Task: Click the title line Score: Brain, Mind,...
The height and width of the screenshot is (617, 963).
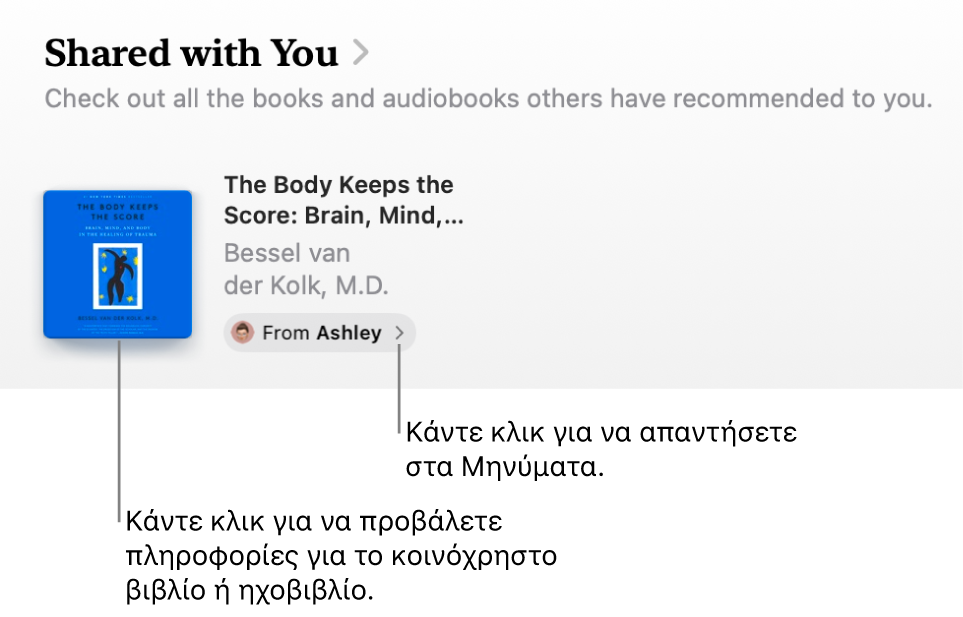Action: [x=343, y=215]
